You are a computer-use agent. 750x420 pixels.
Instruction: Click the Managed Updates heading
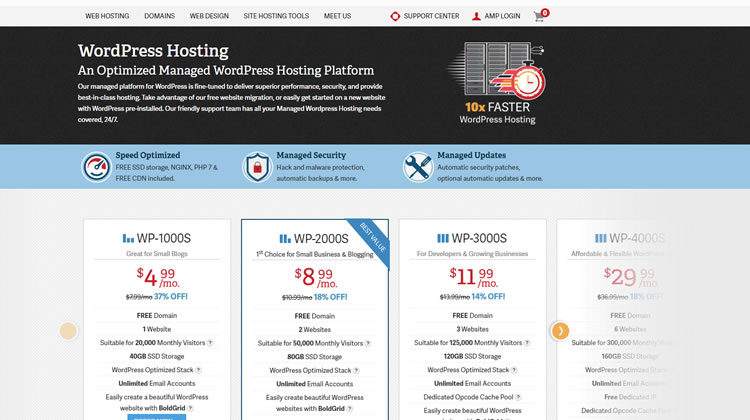(472, 155)
